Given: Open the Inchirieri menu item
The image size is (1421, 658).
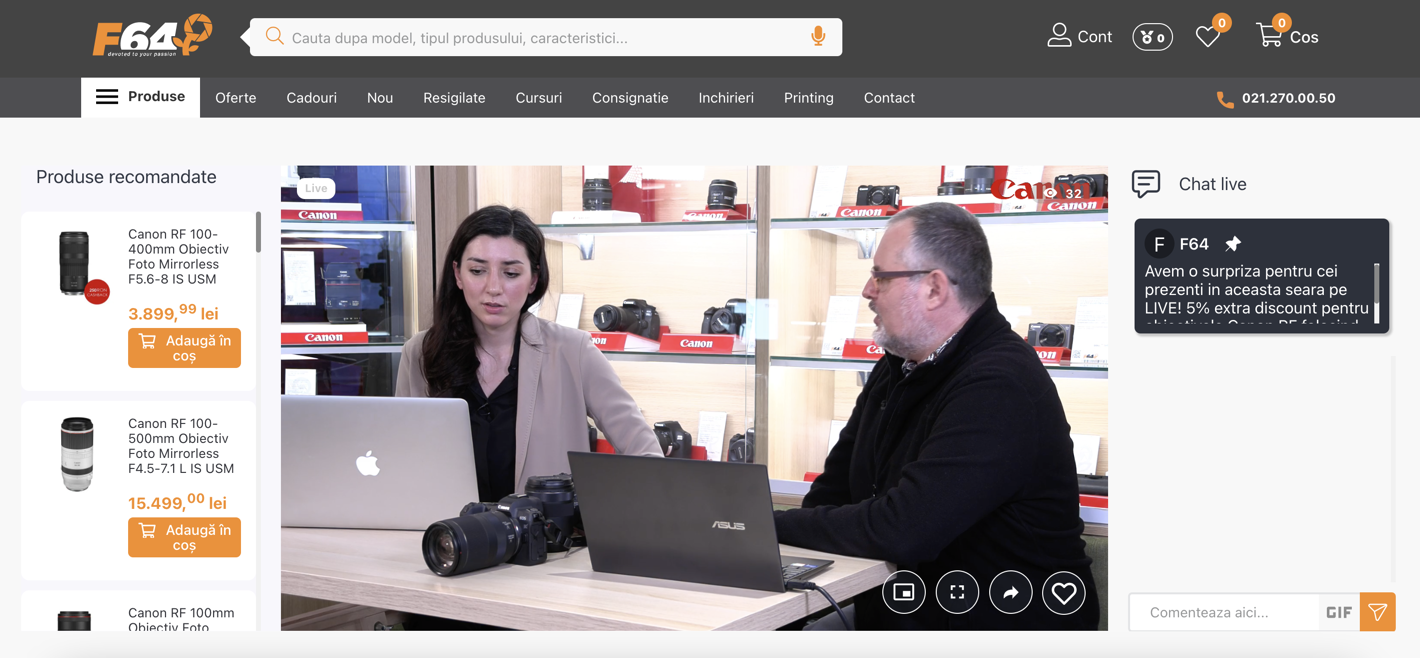Looking at the screenshot, I should point(726,98).
